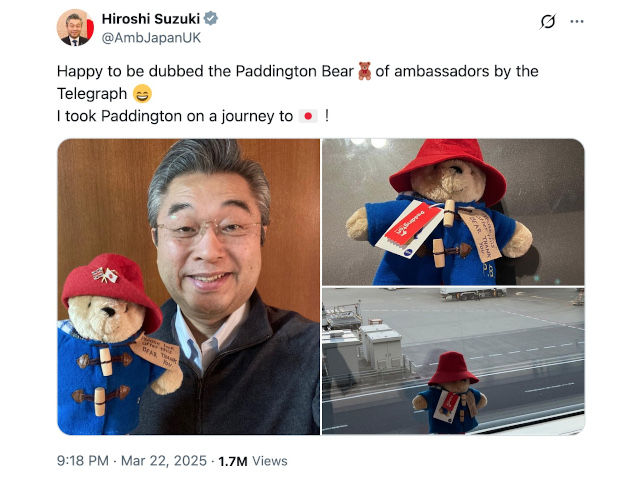
Task: Click the 9:18 PM timestamp
Action: pyautogui.click(x=83, y=461)
